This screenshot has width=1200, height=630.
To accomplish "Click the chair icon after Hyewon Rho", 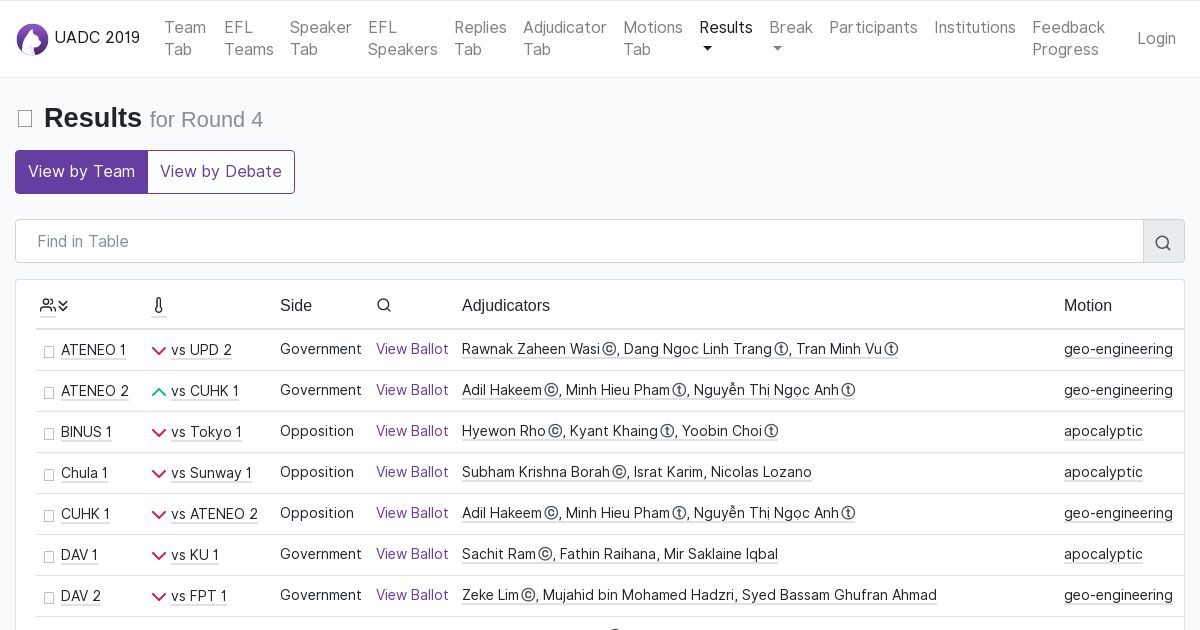I will (x=554, y=432).
